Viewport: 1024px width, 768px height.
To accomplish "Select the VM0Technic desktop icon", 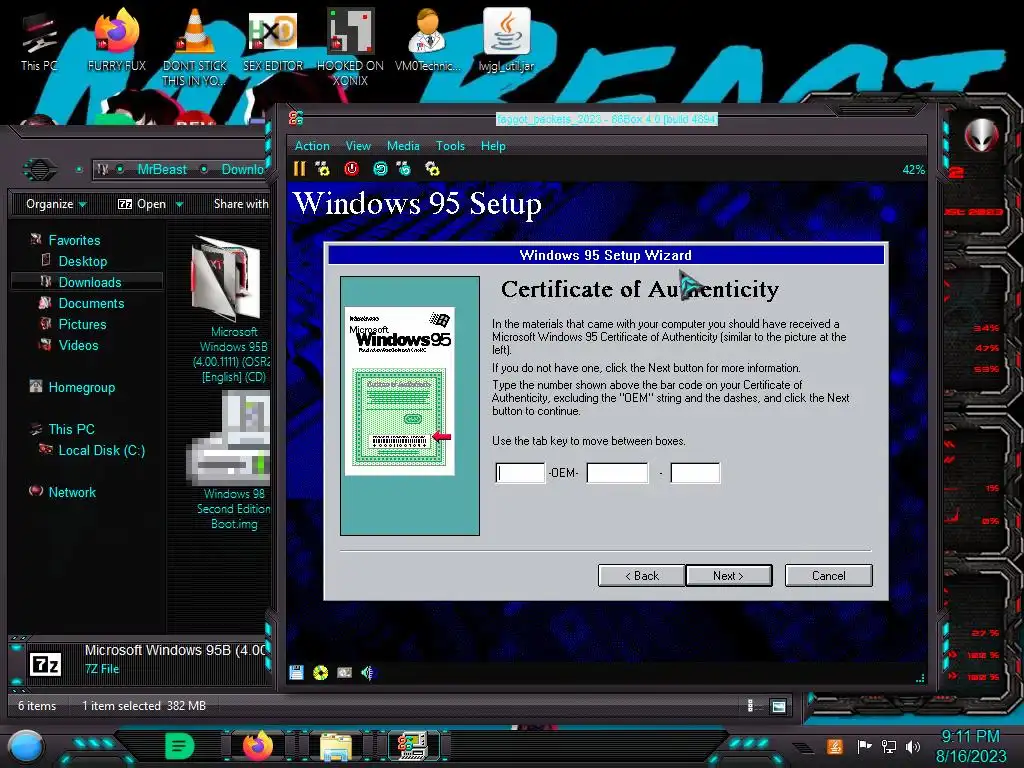I will [x=428, y=39].
